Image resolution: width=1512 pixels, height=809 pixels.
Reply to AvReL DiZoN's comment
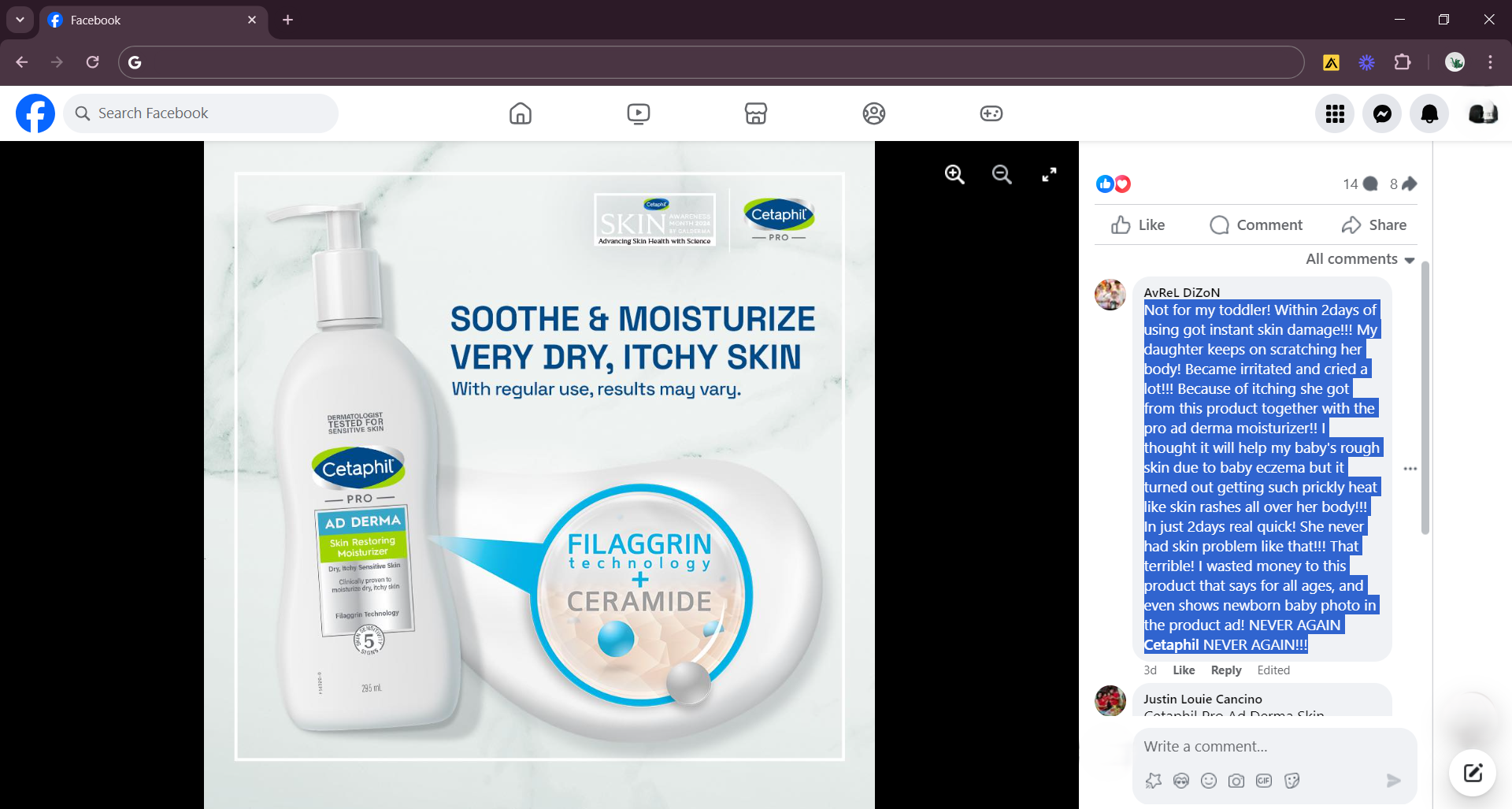[x=1226, y=670]
